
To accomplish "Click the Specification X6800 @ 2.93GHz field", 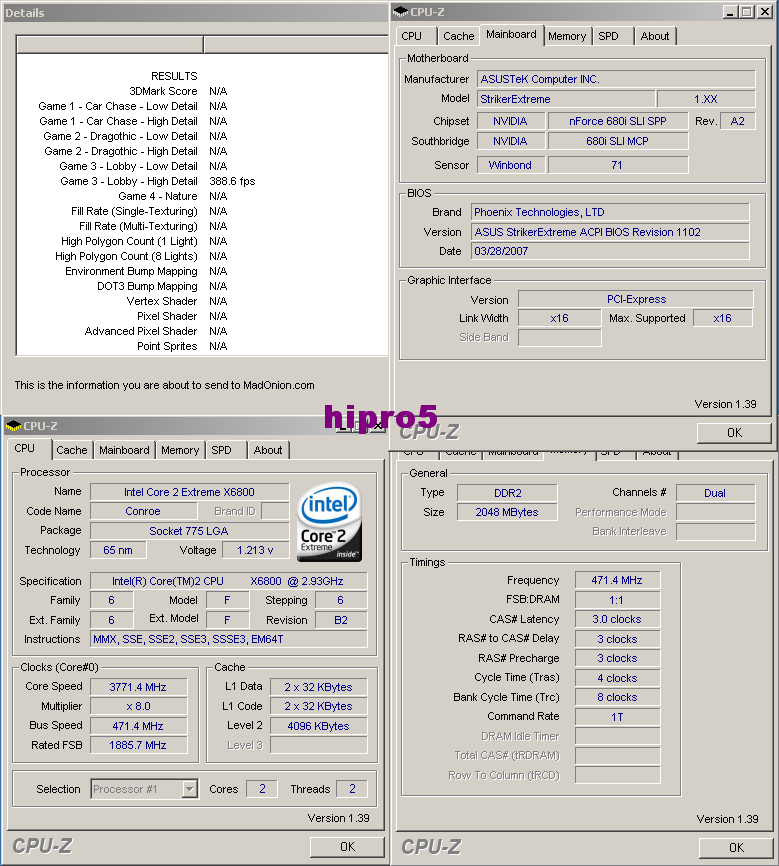I will click(x=229, y=581).
